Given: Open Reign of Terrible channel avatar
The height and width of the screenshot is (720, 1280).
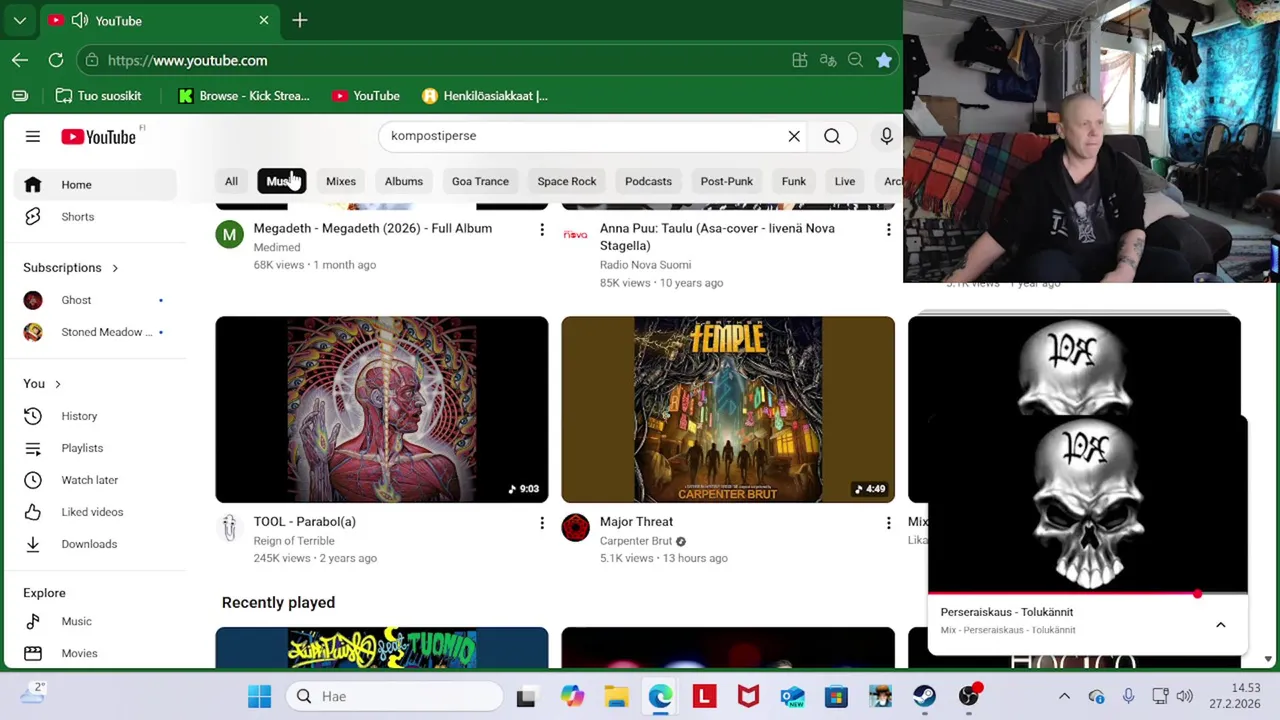Looking at the screenshot, I should pyautogui.click(x=230, y=528).
